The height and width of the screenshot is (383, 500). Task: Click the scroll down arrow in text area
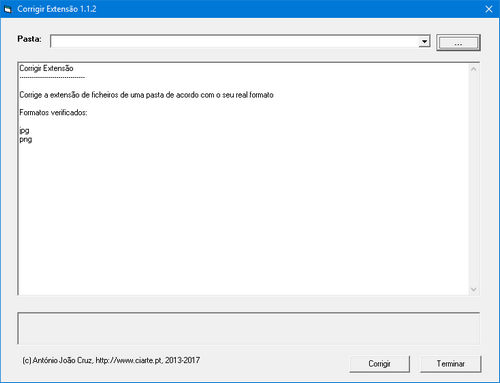click(x=473, y=289)
